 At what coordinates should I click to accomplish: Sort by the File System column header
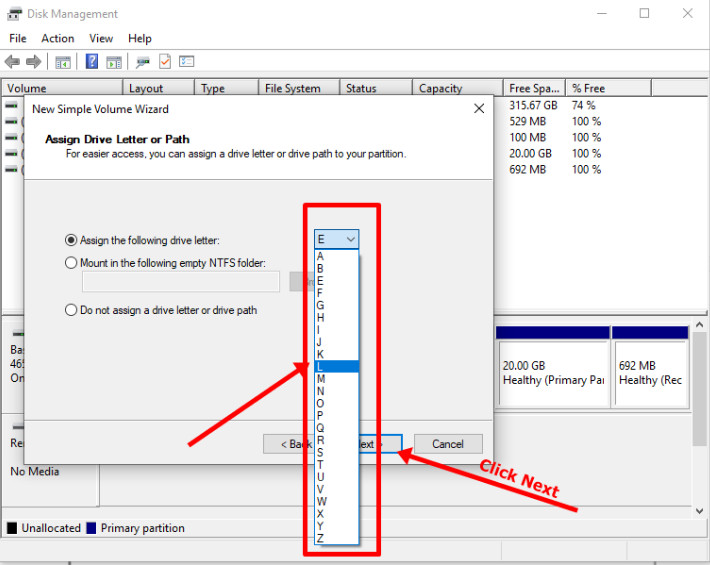[299, 88]
